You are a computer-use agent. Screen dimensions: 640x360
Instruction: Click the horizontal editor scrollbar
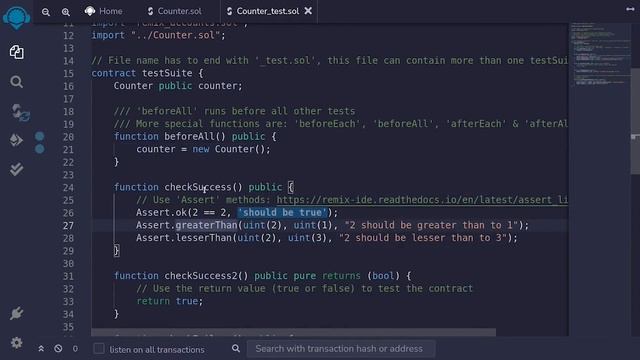(293, 332)
